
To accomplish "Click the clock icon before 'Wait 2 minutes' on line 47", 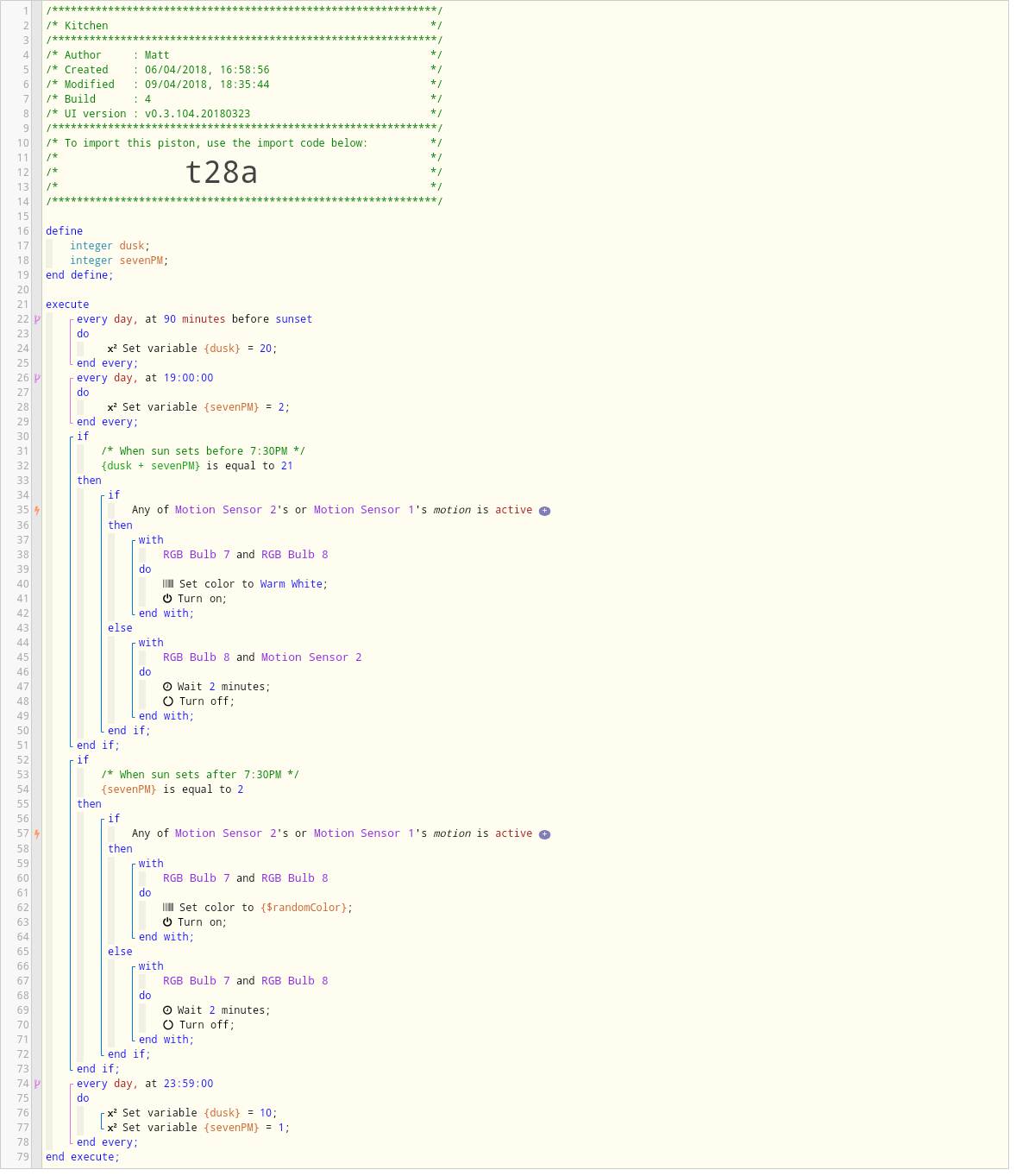I will point(167,687).
